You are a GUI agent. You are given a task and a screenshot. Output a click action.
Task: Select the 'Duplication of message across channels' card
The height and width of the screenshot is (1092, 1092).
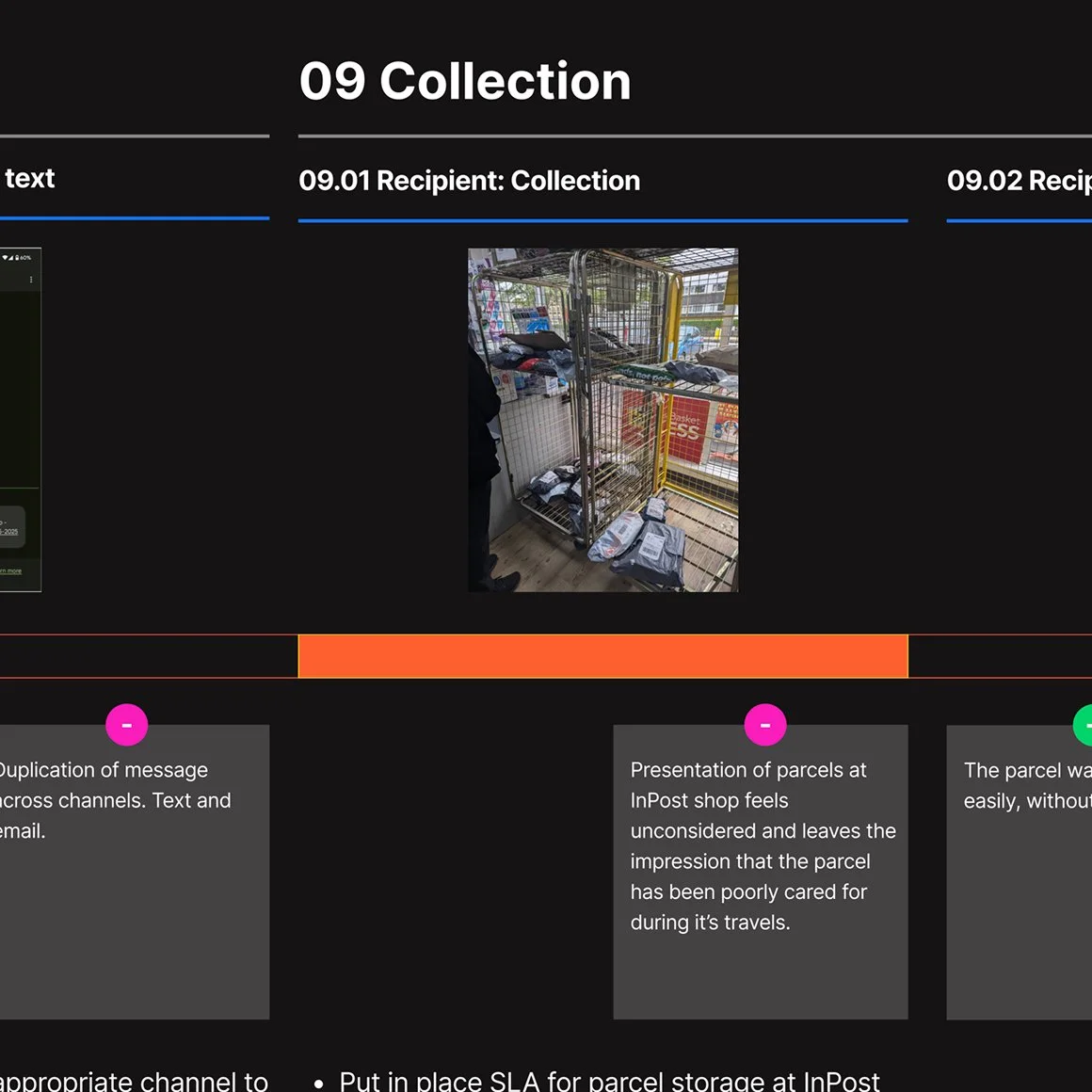135,872
